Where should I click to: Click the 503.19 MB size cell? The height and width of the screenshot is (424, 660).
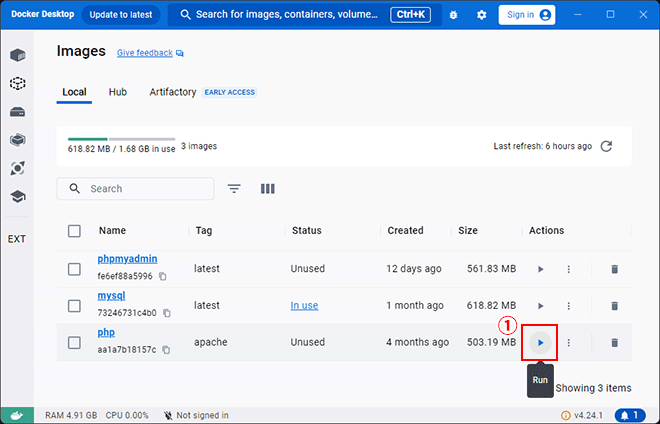(x=491, y=342)
